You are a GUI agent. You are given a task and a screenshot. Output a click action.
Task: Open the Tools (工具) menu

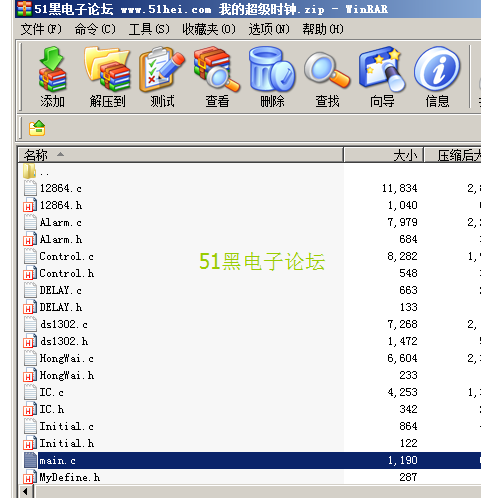pos(149,29)
